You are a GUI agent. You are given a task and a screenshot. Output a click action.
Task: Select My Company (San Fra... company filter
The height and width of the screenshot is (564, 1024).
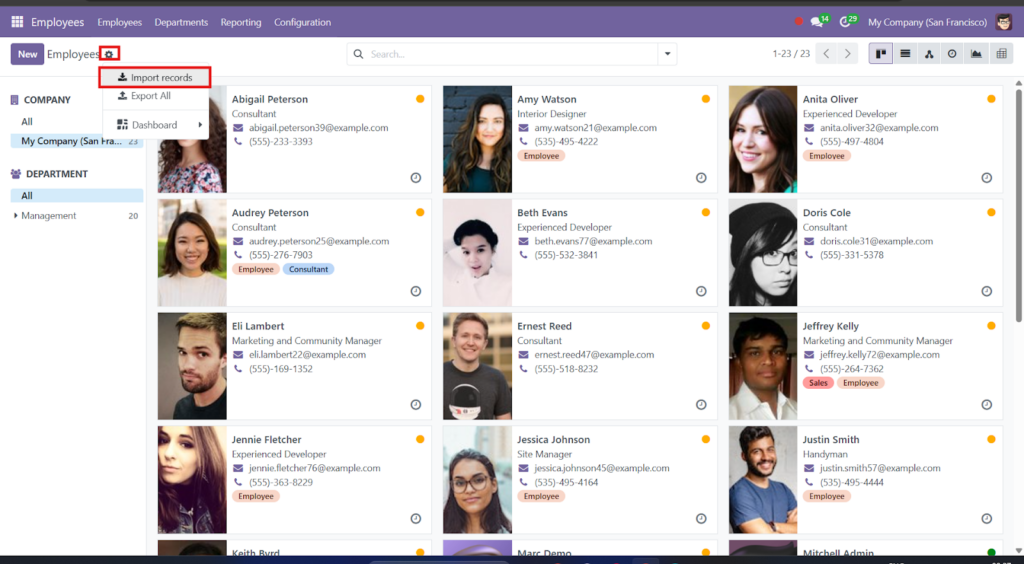77,141
